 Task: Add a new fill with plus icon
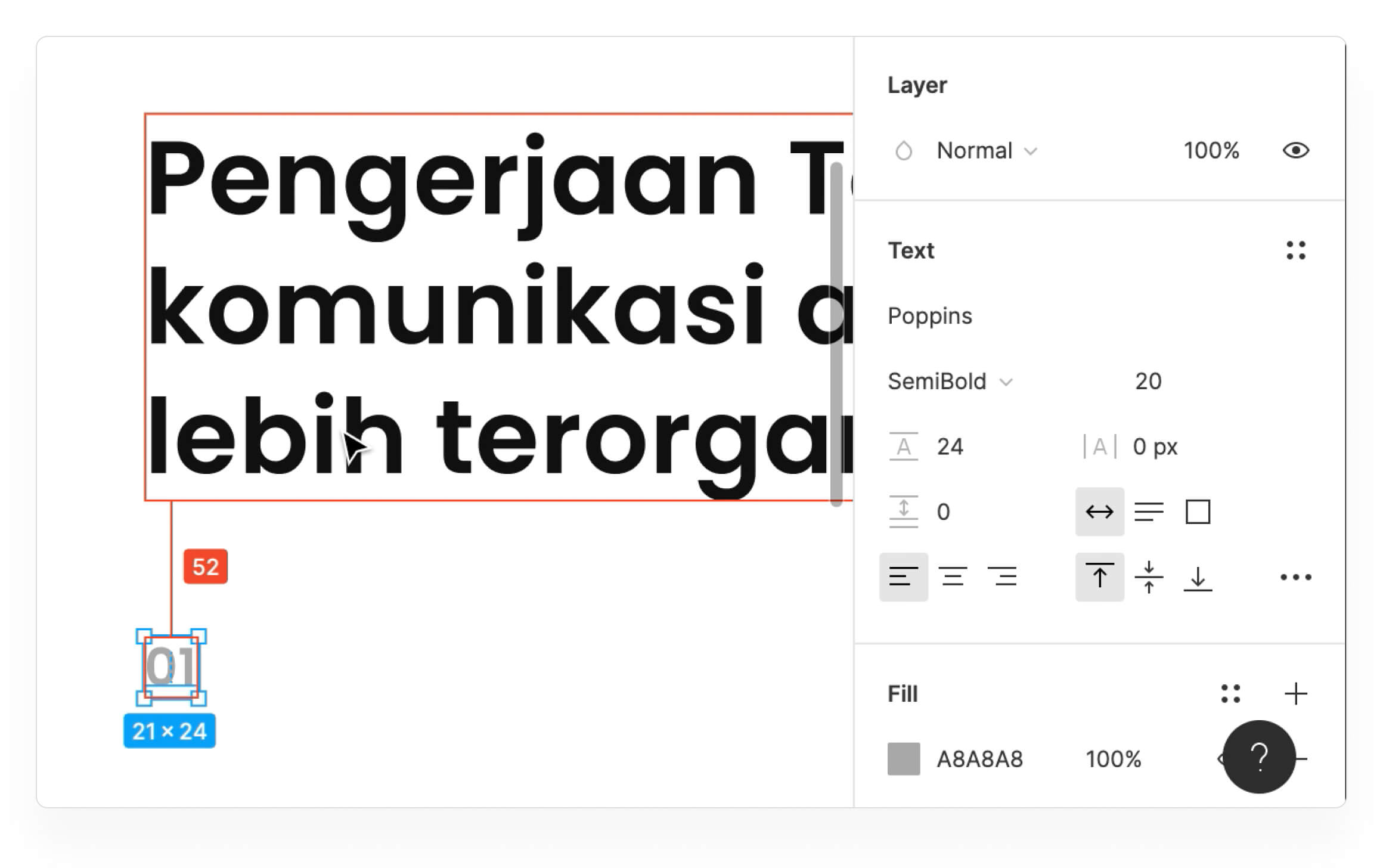pos(1295,693)
